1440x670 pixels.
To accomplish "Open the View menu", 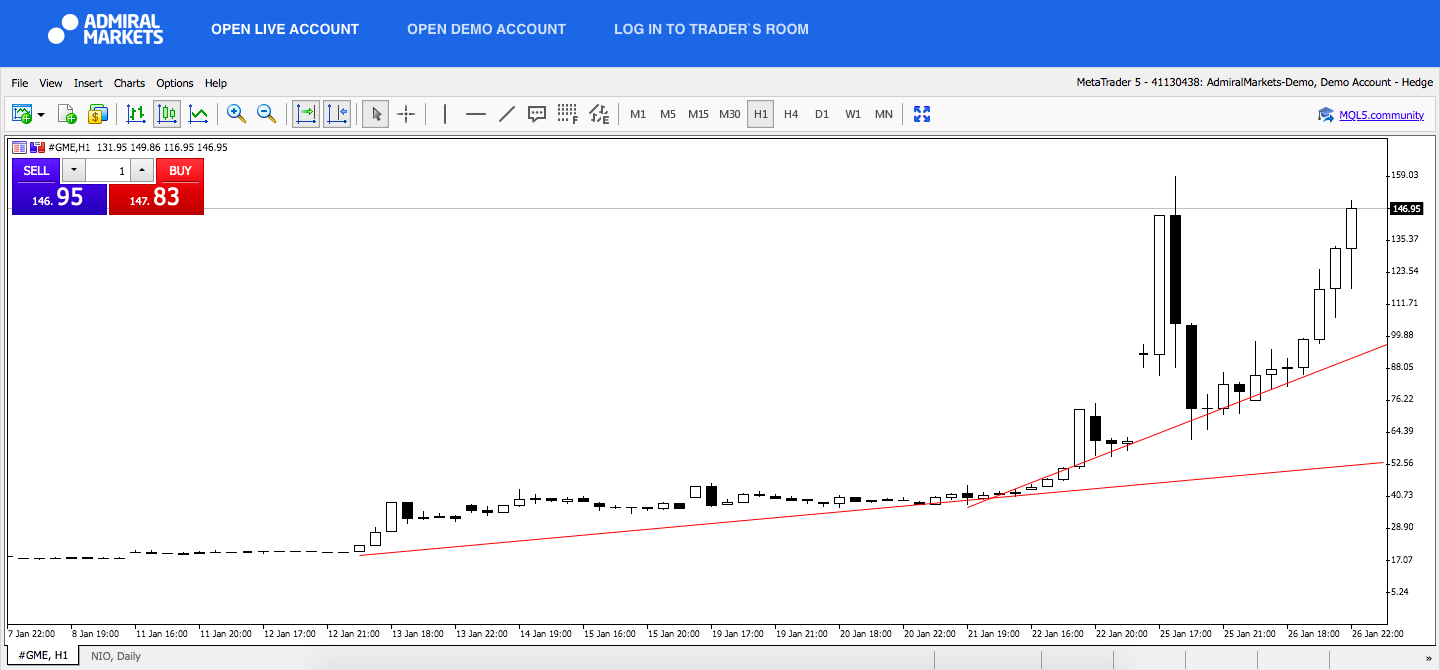I will tap(51, 83).
